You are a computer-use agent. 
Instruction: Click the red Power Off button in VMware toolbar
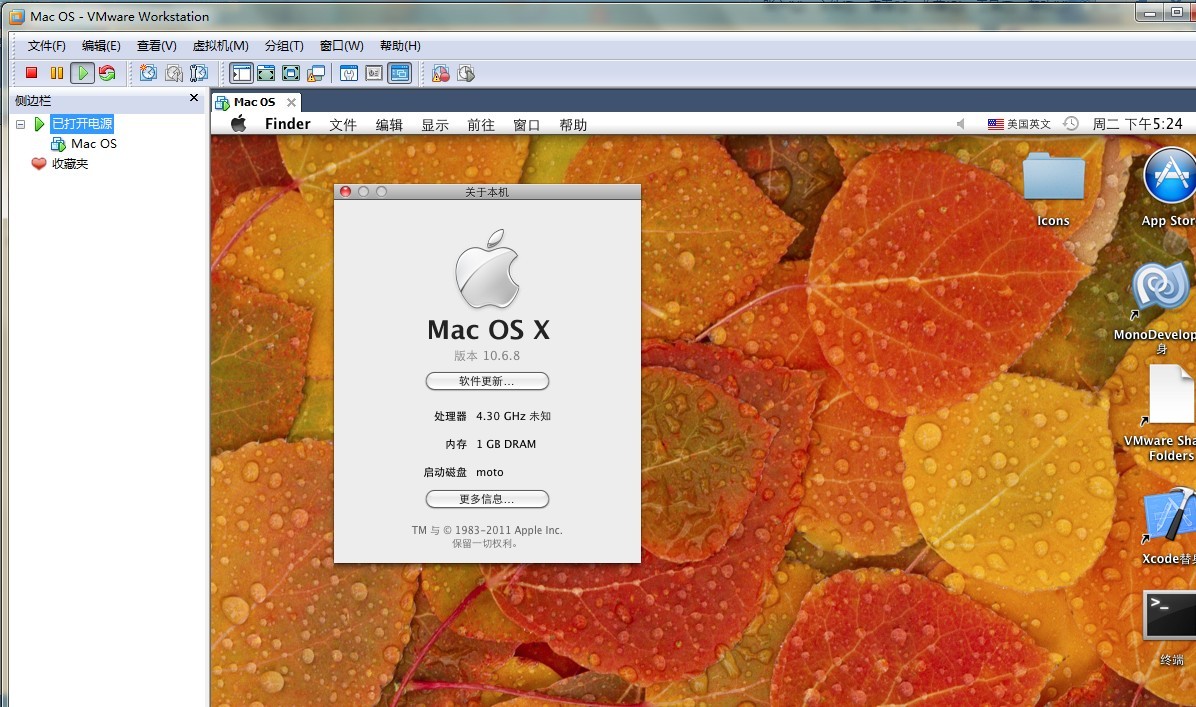(x=31, y=73)
